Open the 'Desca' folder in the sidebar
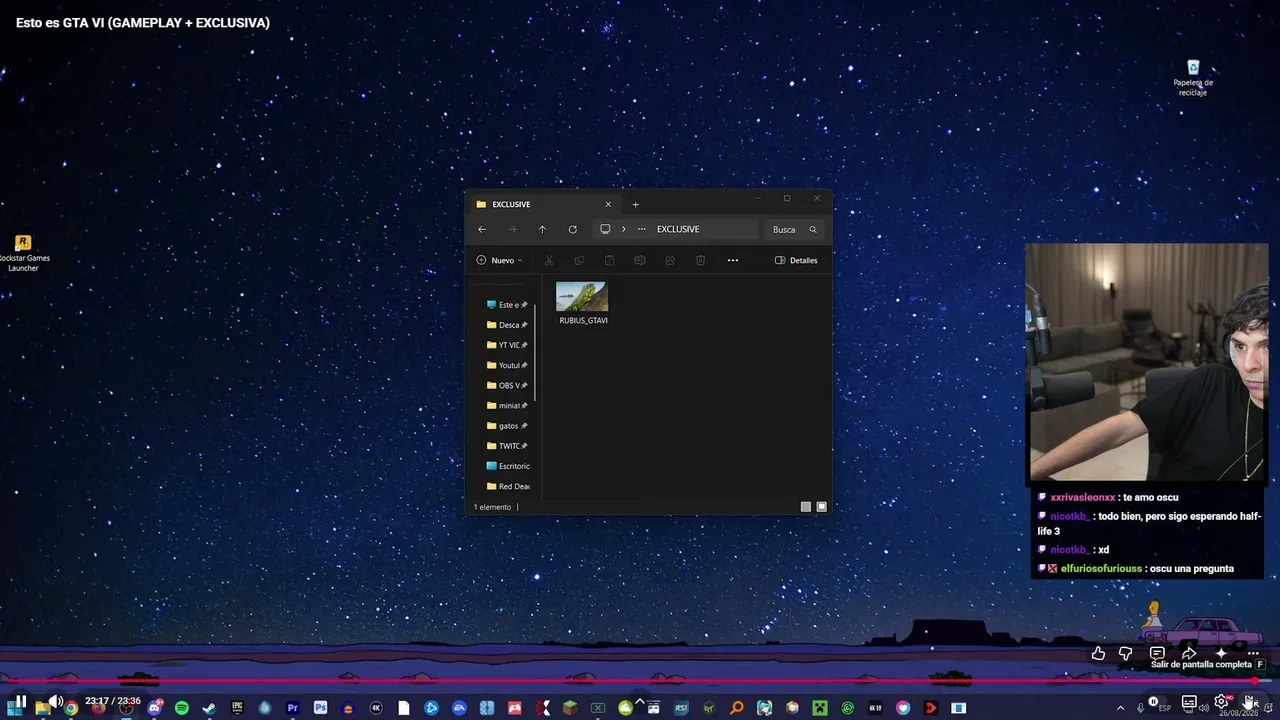Image resolution: width=1280 pixels, height=720 pixels. coord(507,325)
